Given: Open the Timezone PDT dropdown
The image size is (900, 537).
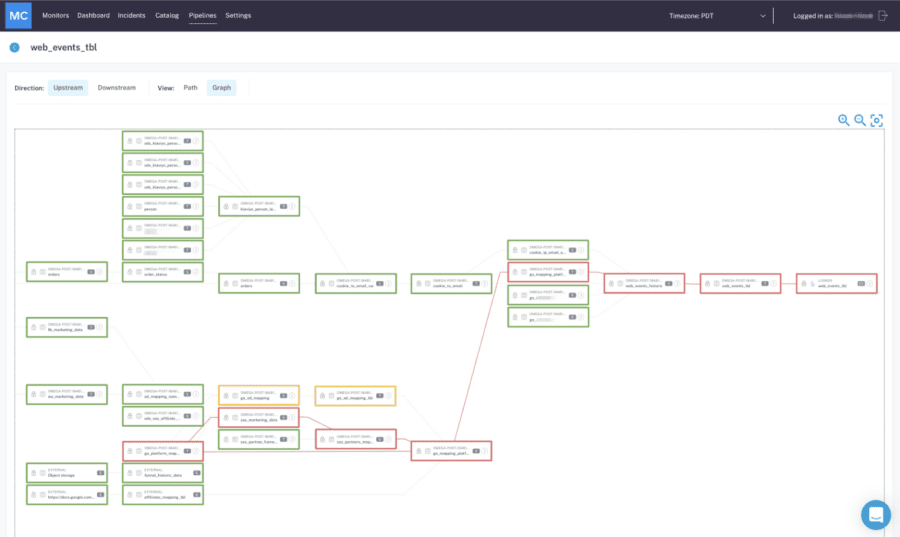Looking at the screenshot, I should [x=717, y=16].
